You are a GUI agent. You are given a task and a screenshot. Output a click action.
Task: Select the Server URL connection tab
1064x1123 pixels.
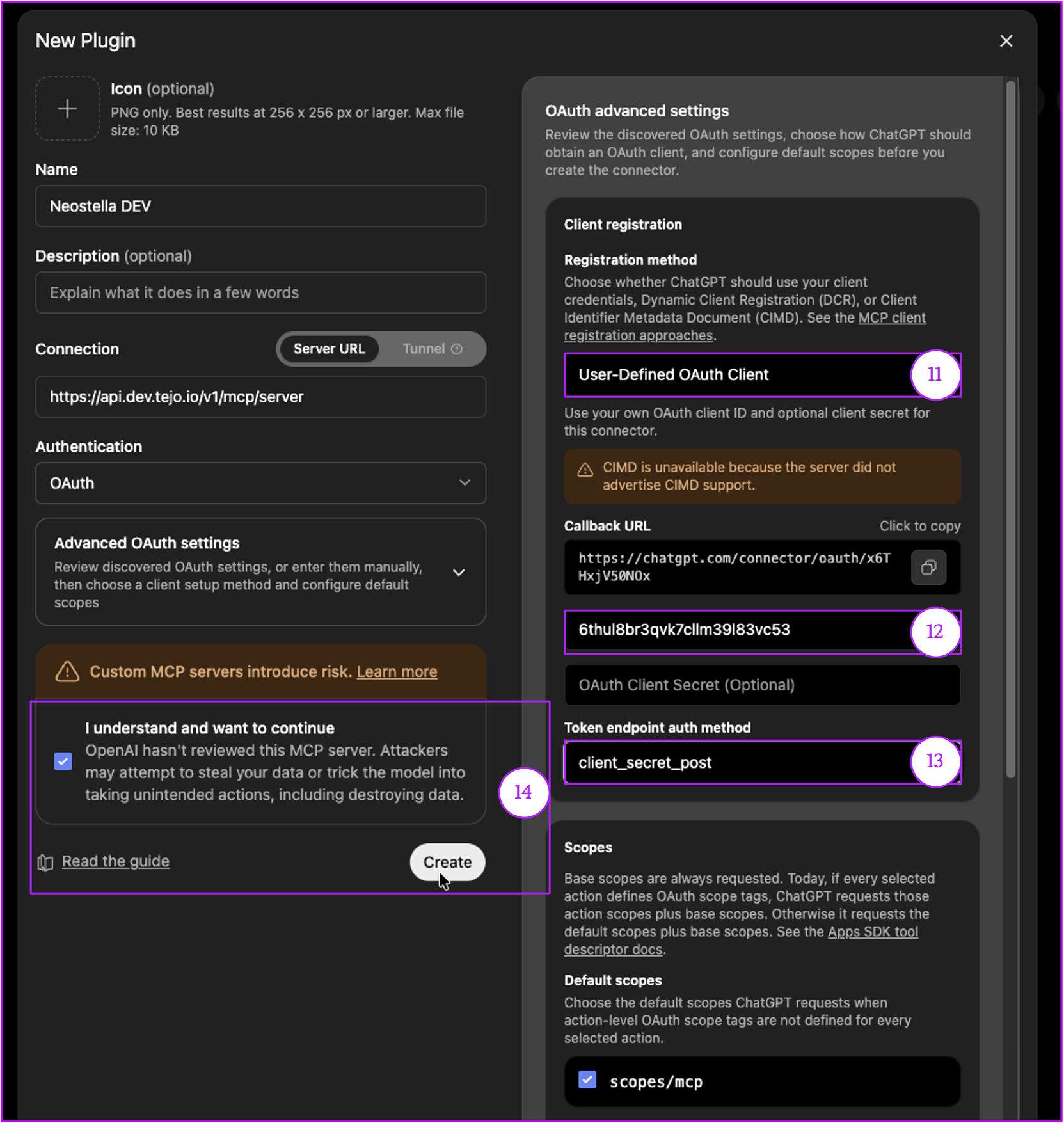(329, 349)
